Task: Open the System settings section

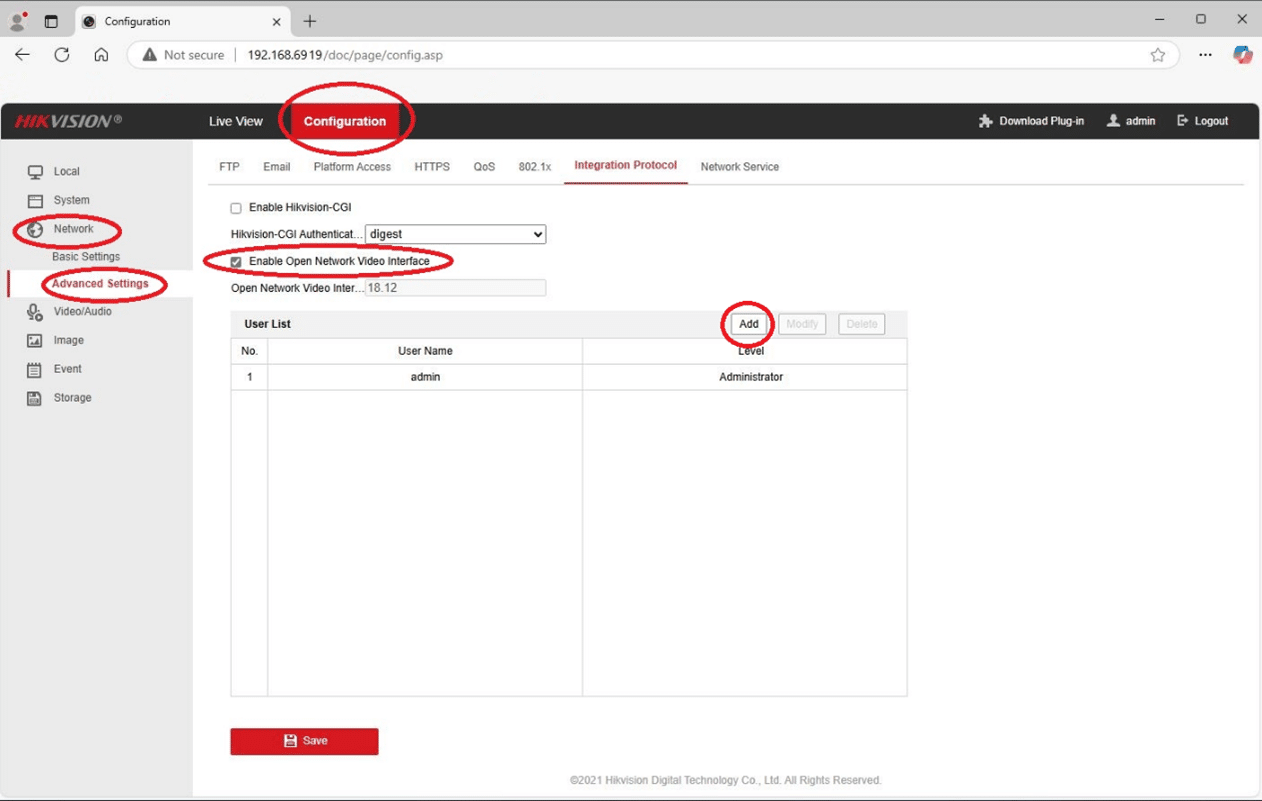Action: [72, 201]
